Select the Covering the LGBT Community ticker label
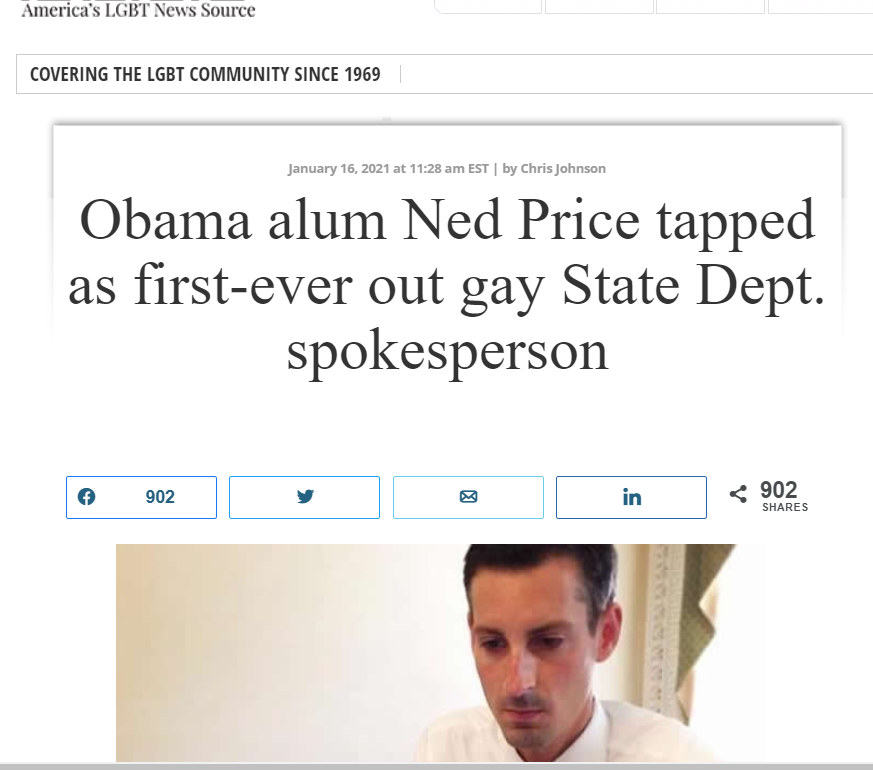873x770 pixels. pyautogui.click(x=205, y=74)
